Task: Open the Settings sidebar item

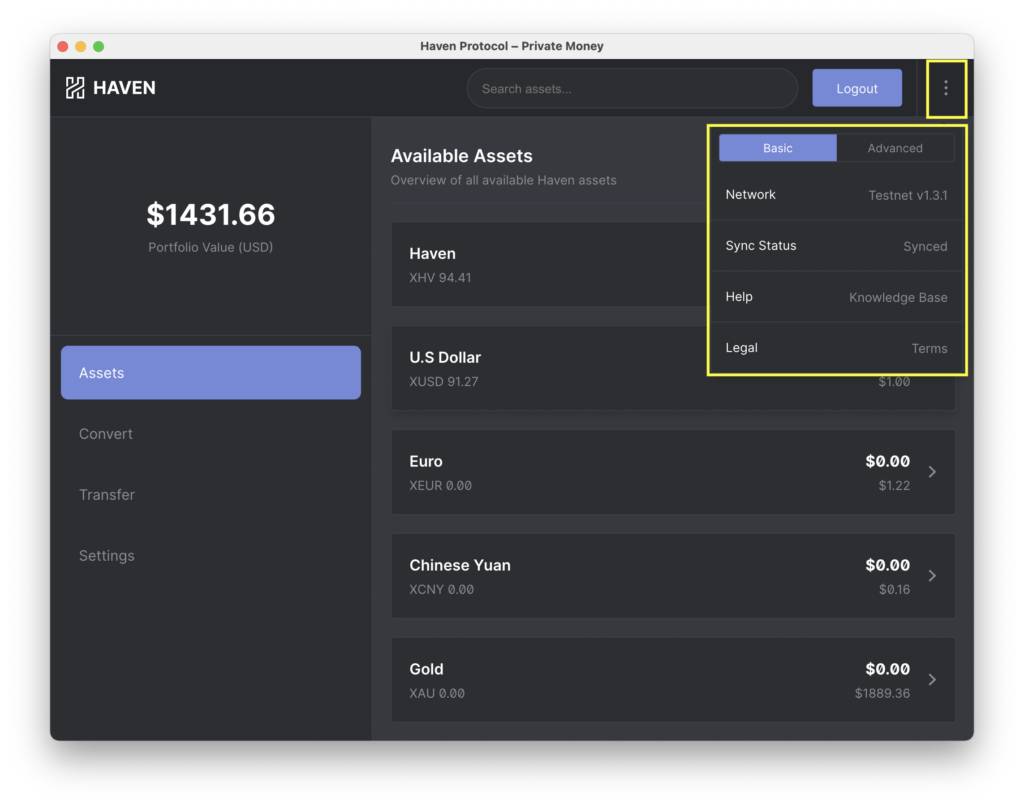Action: (107, 556)
